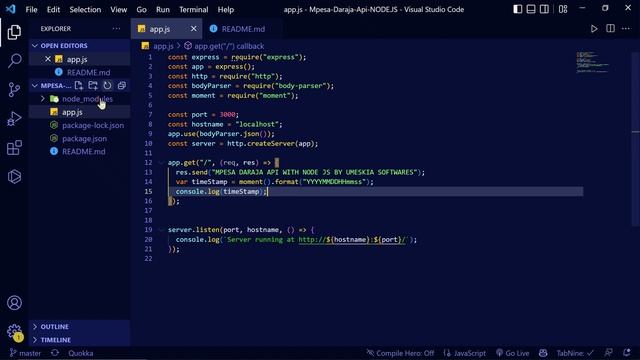The image size is (640, 360).
Task: Open the Go menu
Action: click(x=142, y=9)
